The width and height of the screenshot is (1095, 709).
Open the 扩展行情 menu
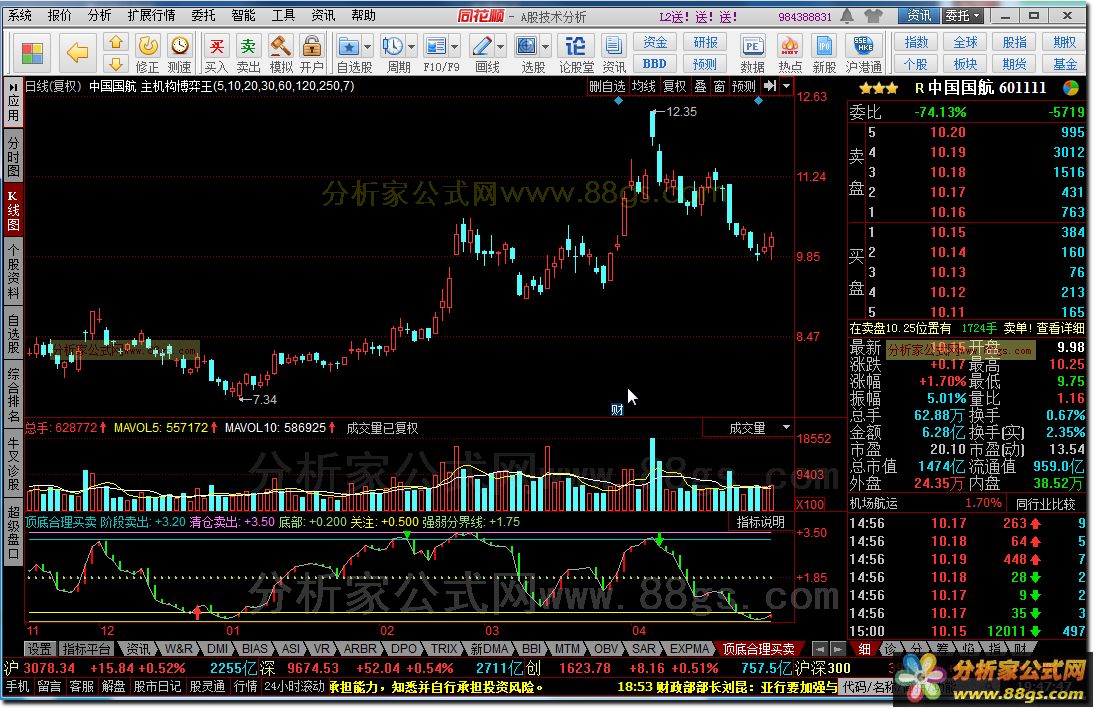click(151, 15)
